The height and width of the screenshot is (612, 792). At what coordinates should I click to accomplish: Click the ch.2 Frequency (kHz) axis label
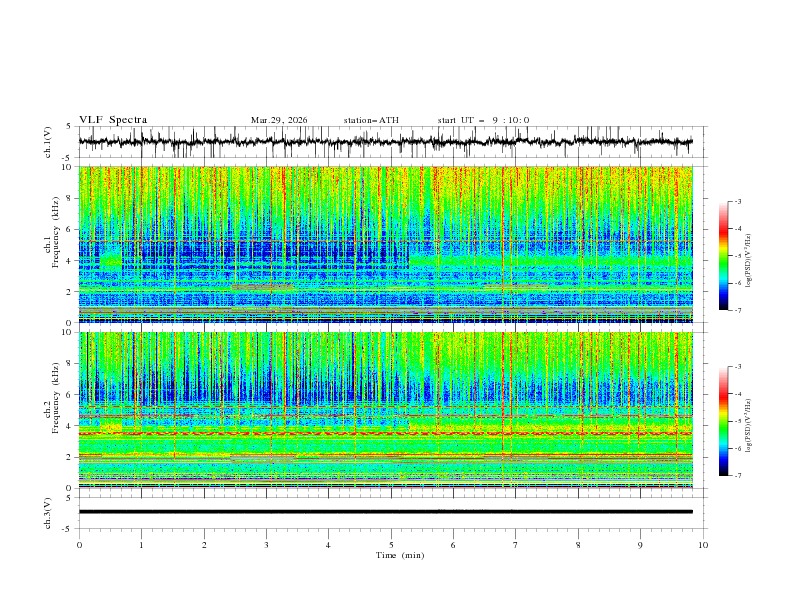pos(52,396)
